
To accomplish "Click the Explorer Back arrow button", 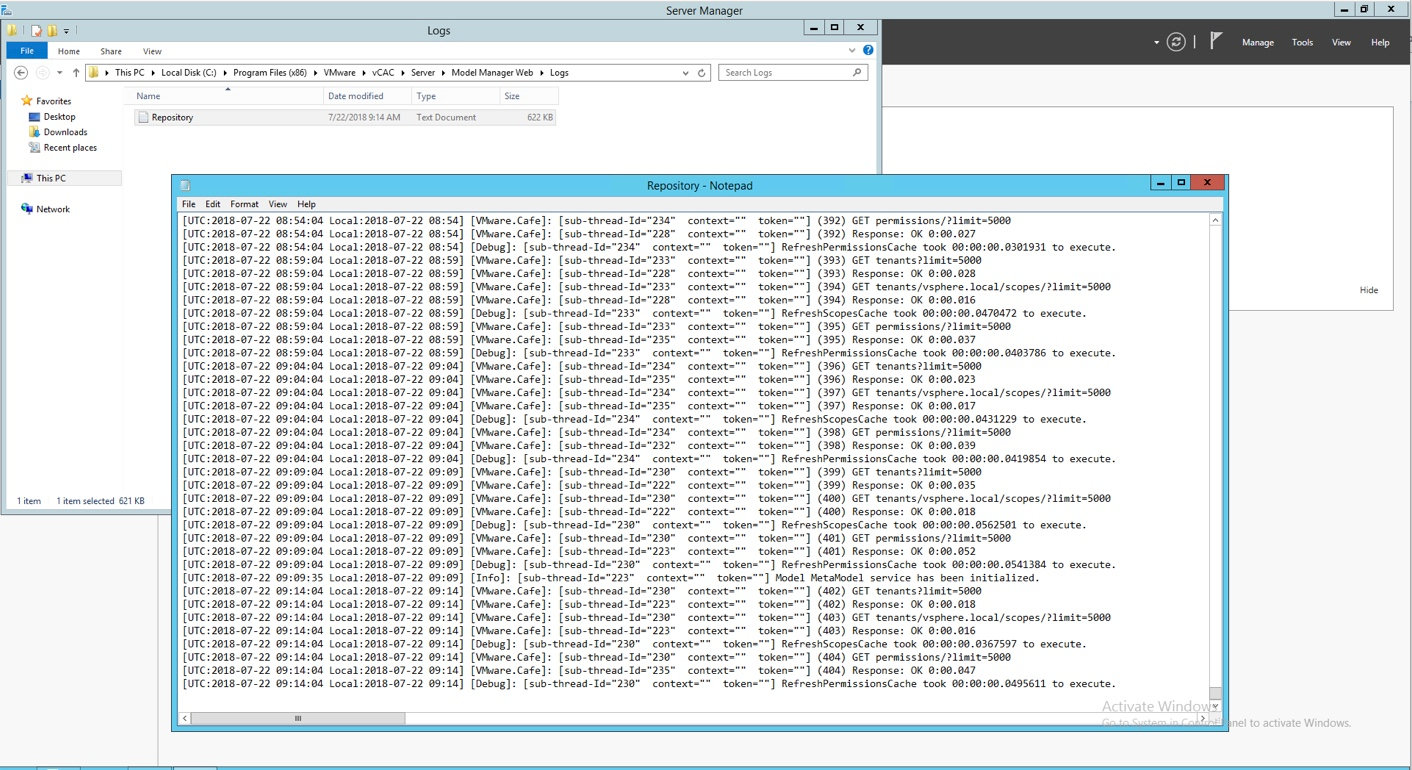I will [x=19, y=72].
